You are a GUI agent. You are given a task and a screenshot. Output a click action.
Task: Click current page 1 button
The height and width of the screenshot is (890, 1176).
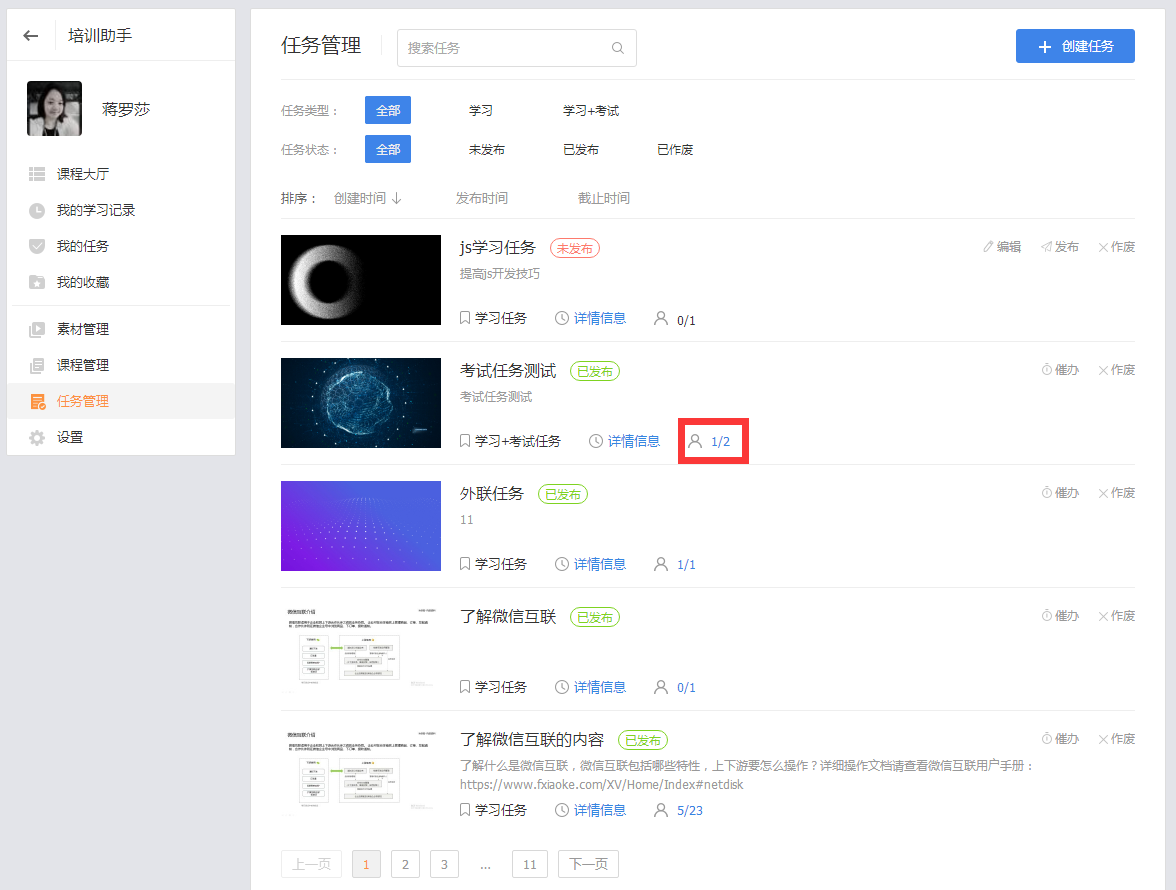pyautogui.click(x=366, y=864)
